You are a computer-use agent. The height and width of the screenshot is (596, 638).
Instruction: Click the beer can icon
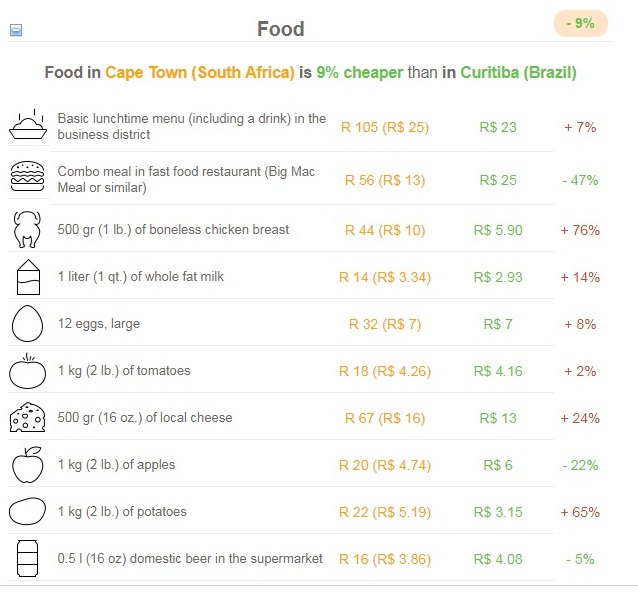[x=27, y=558]
